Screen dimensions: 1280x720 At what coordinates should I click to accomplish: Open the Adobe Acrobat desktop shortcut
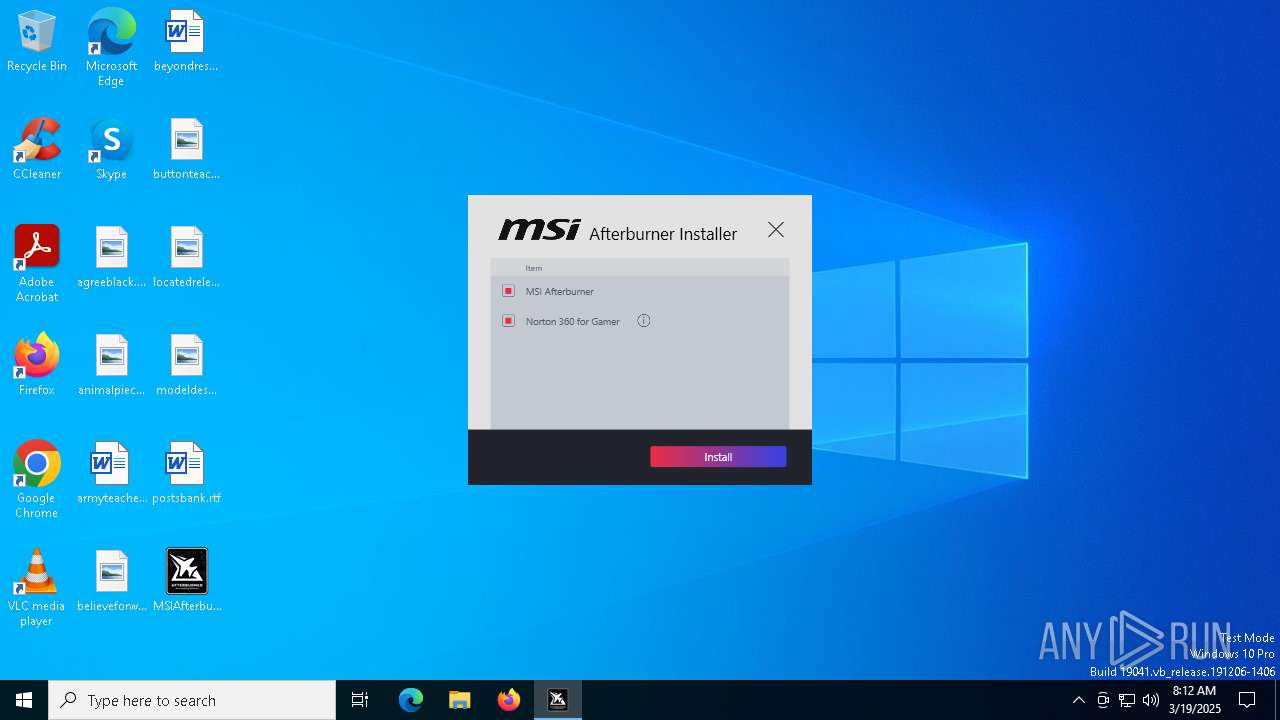click(37, 264)
